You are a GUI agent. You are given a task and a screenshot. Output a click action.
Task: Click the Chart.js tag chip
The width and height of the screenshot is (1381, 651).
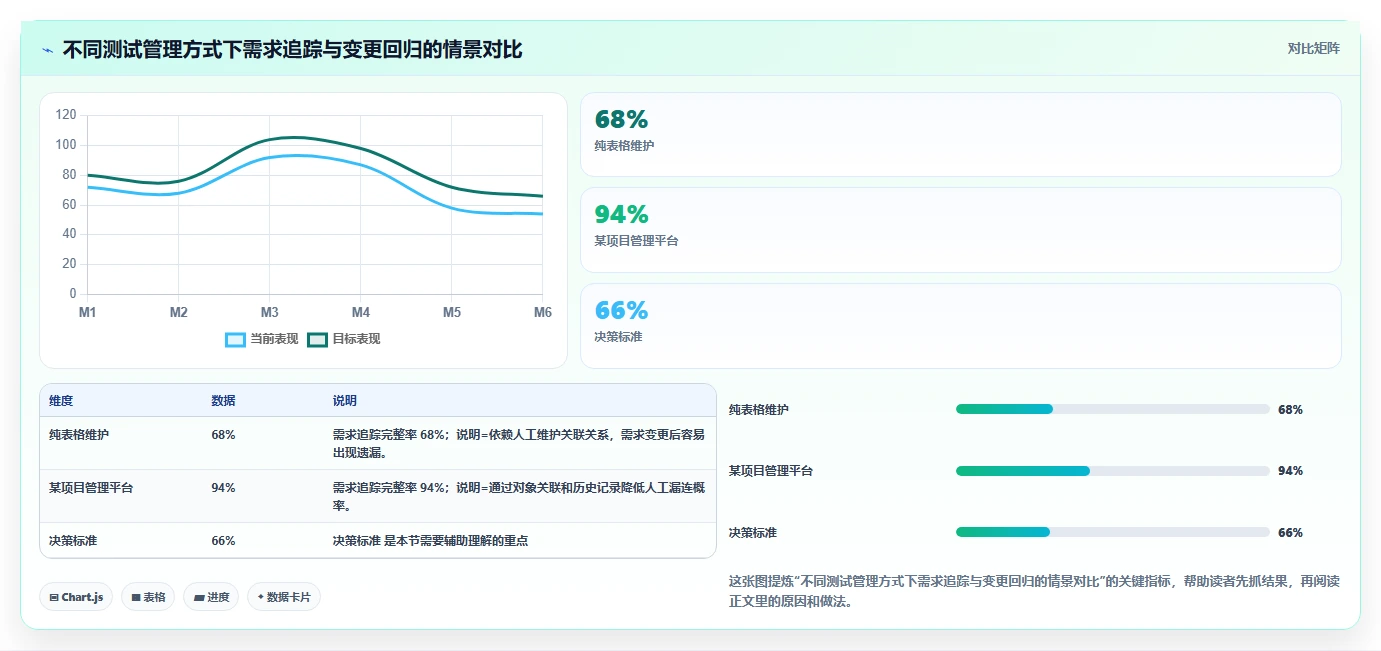tap(77, 597)
